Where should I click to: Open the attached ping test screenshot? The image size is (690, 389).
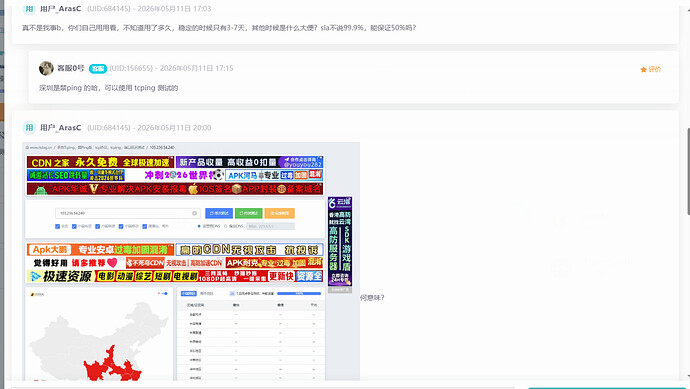(x=191, y=261)
